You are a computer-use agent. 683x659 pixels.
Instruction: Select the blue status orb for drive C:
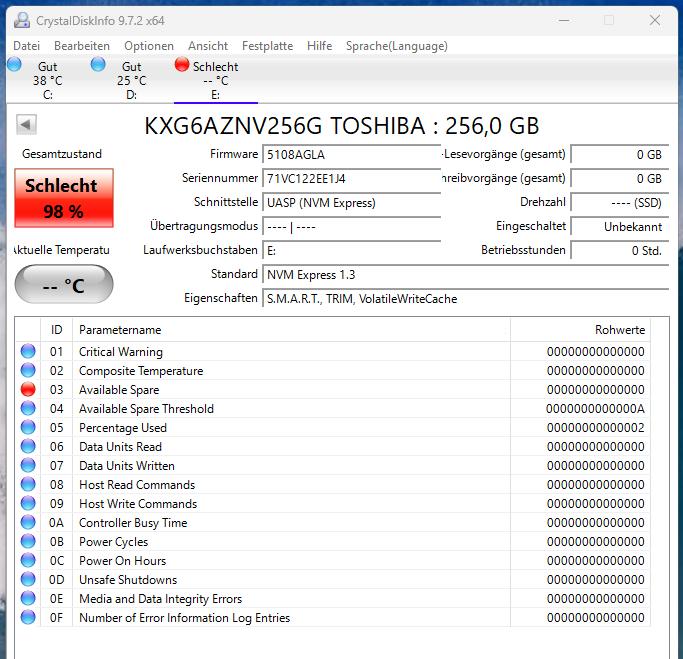[x=14, y=64]
